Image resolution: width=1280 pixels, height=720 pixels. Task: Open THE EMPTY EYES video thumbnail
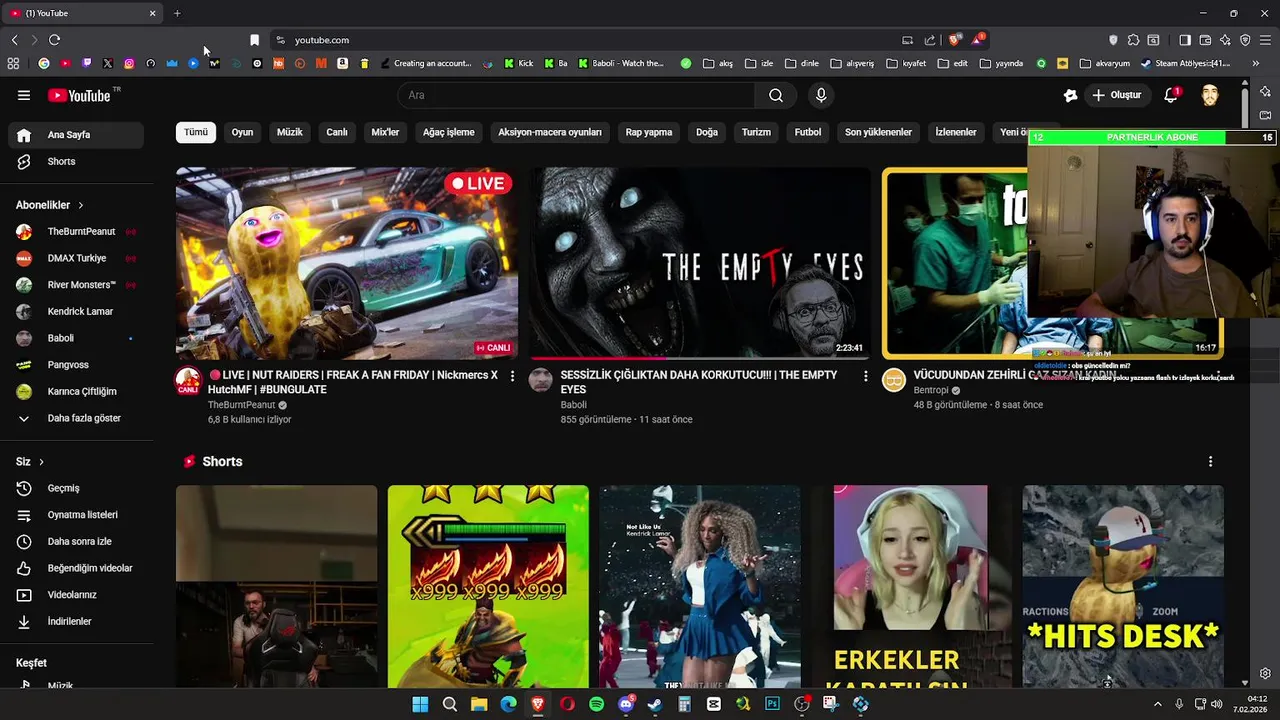700,263
